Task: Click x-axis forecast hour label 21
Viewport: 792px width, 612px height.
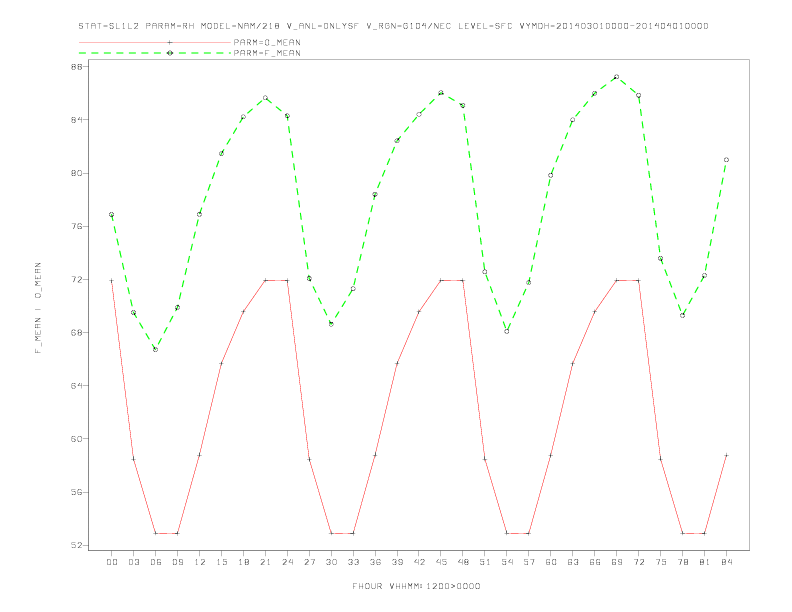Action: [x=266, y=562]
